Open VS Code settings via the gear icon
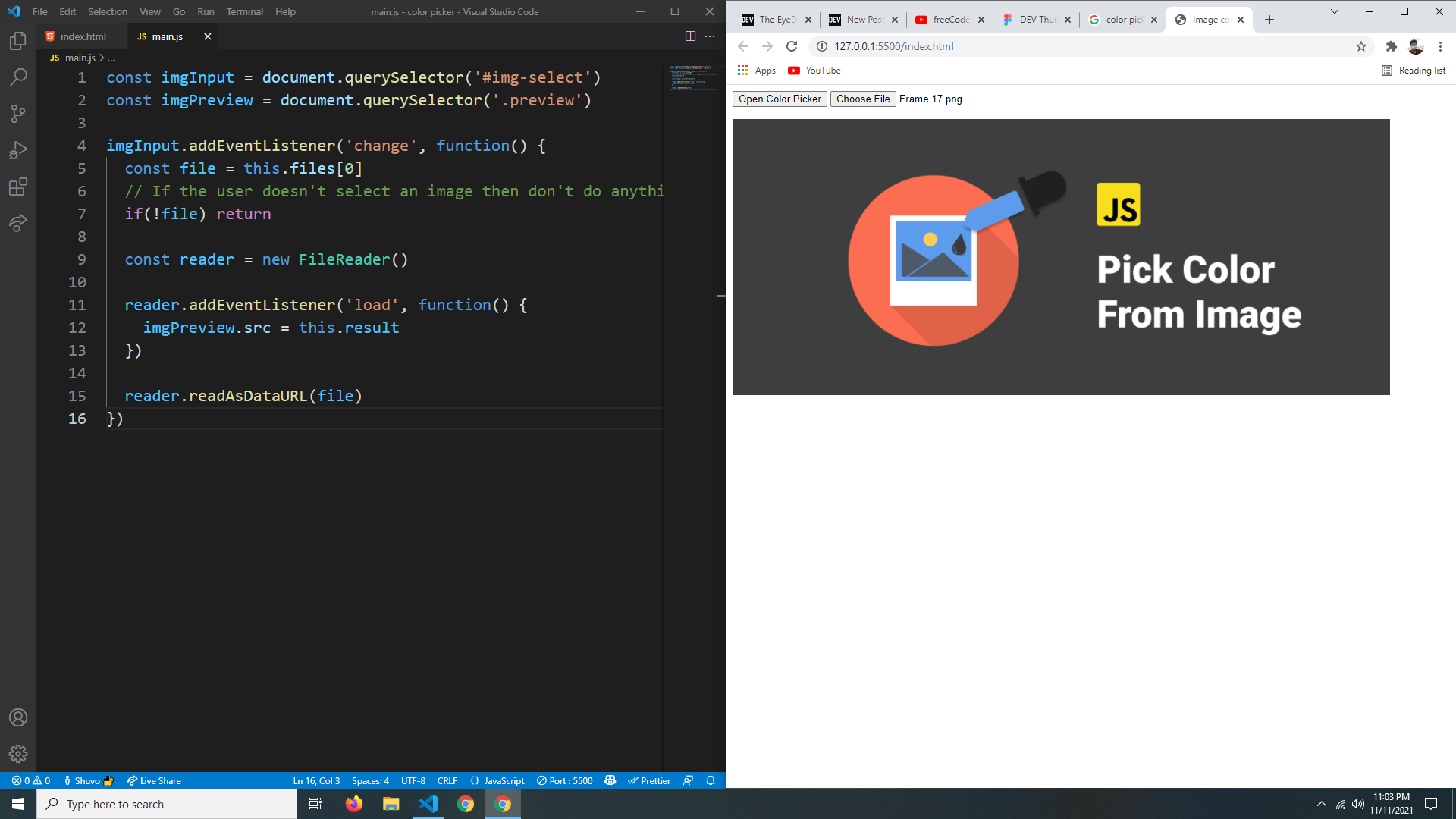This screenshot has height=819, width=1456. click(x=18, y=754)
